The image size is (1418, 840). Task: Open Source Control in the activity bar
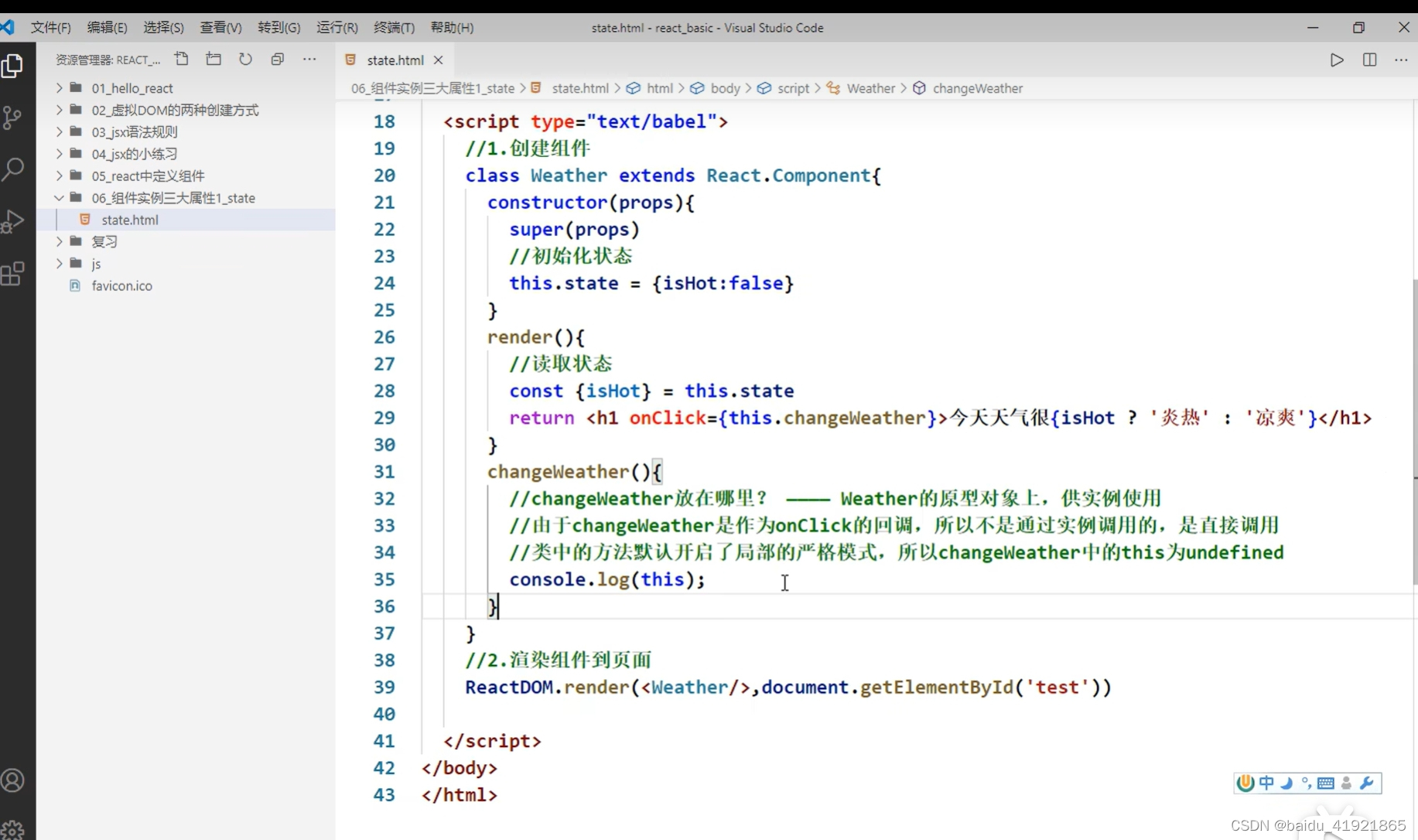click(14, 118)
